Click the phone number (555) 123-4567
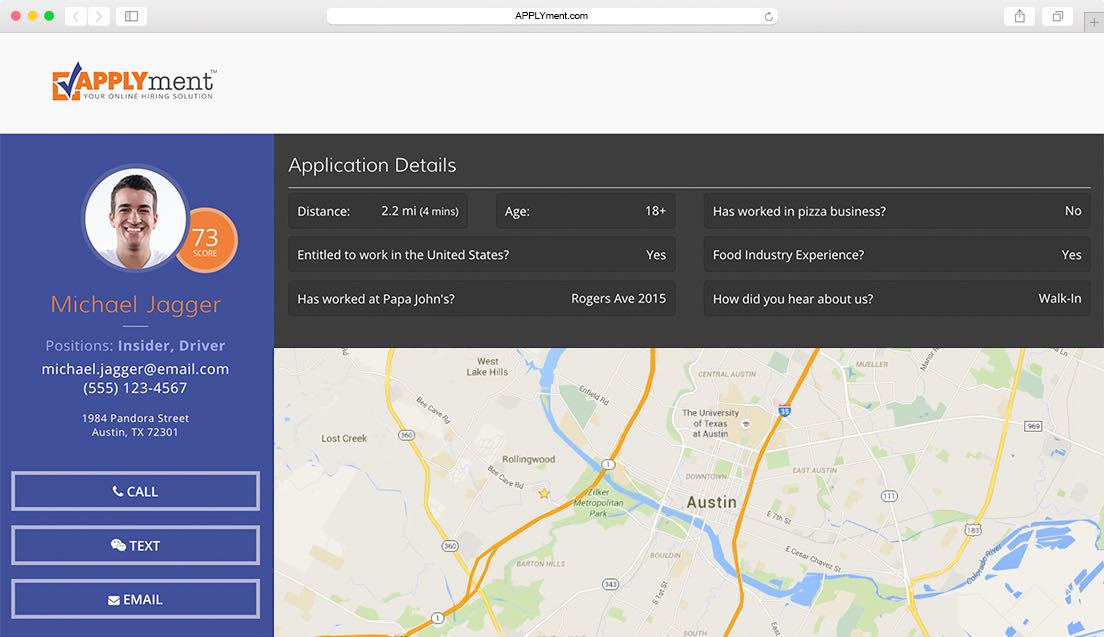The image size is (1104, 637). click(135, 388)
